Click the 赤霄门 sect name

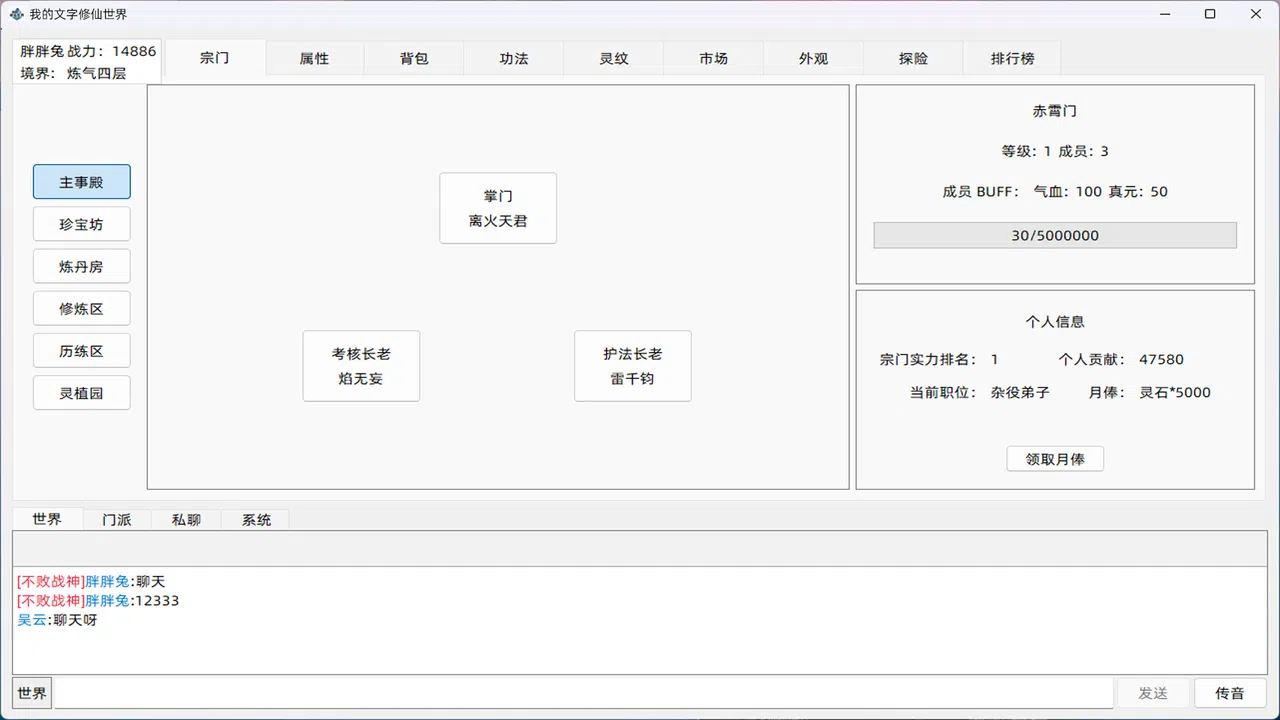pos(1055,111)
